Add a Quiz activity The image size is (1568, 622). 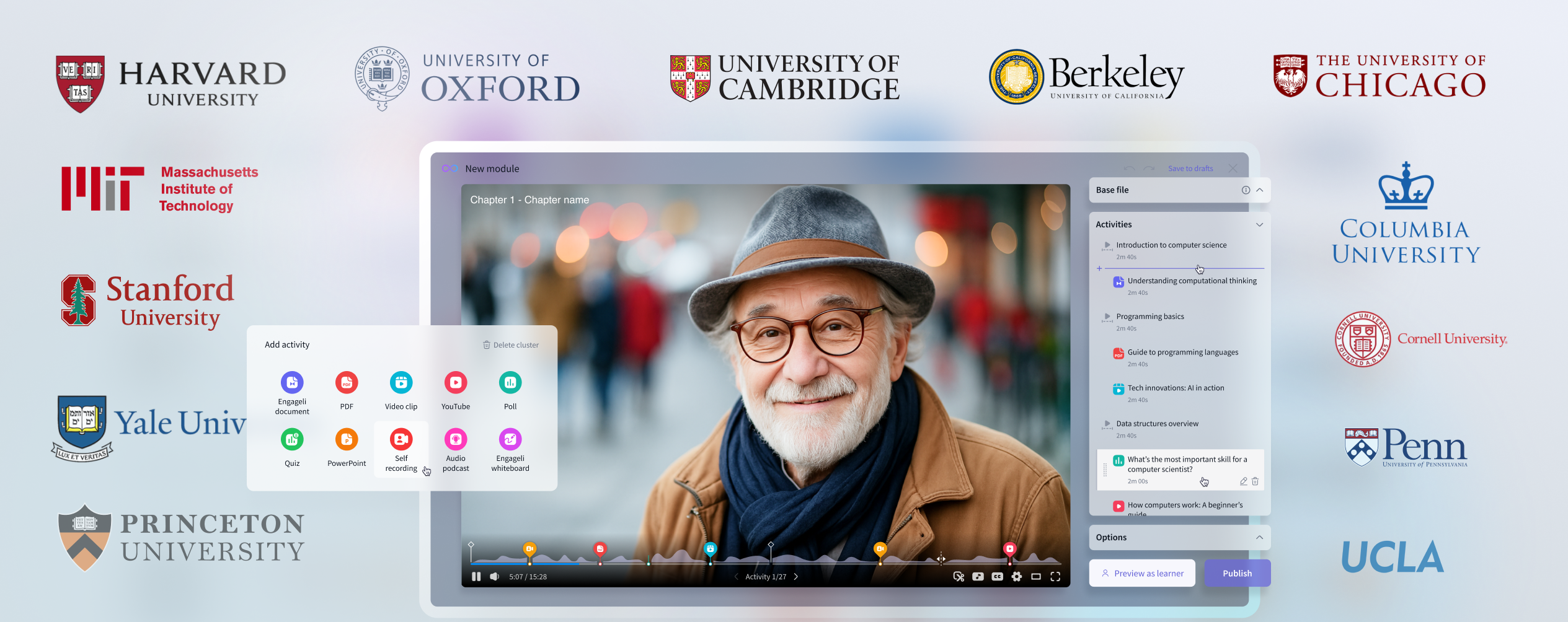[292, 447]
